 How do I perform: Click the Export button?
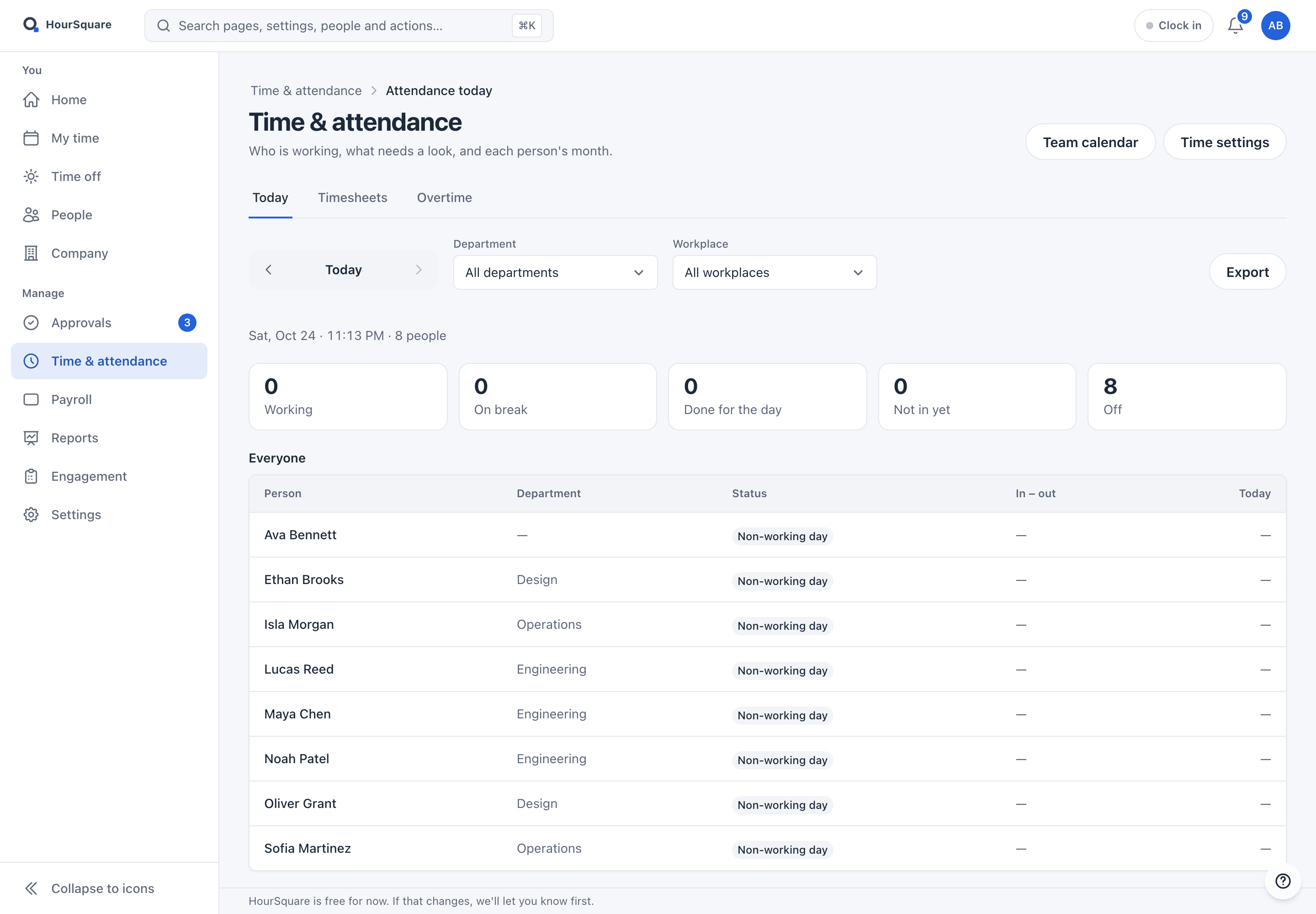[x=1247, y=272]
